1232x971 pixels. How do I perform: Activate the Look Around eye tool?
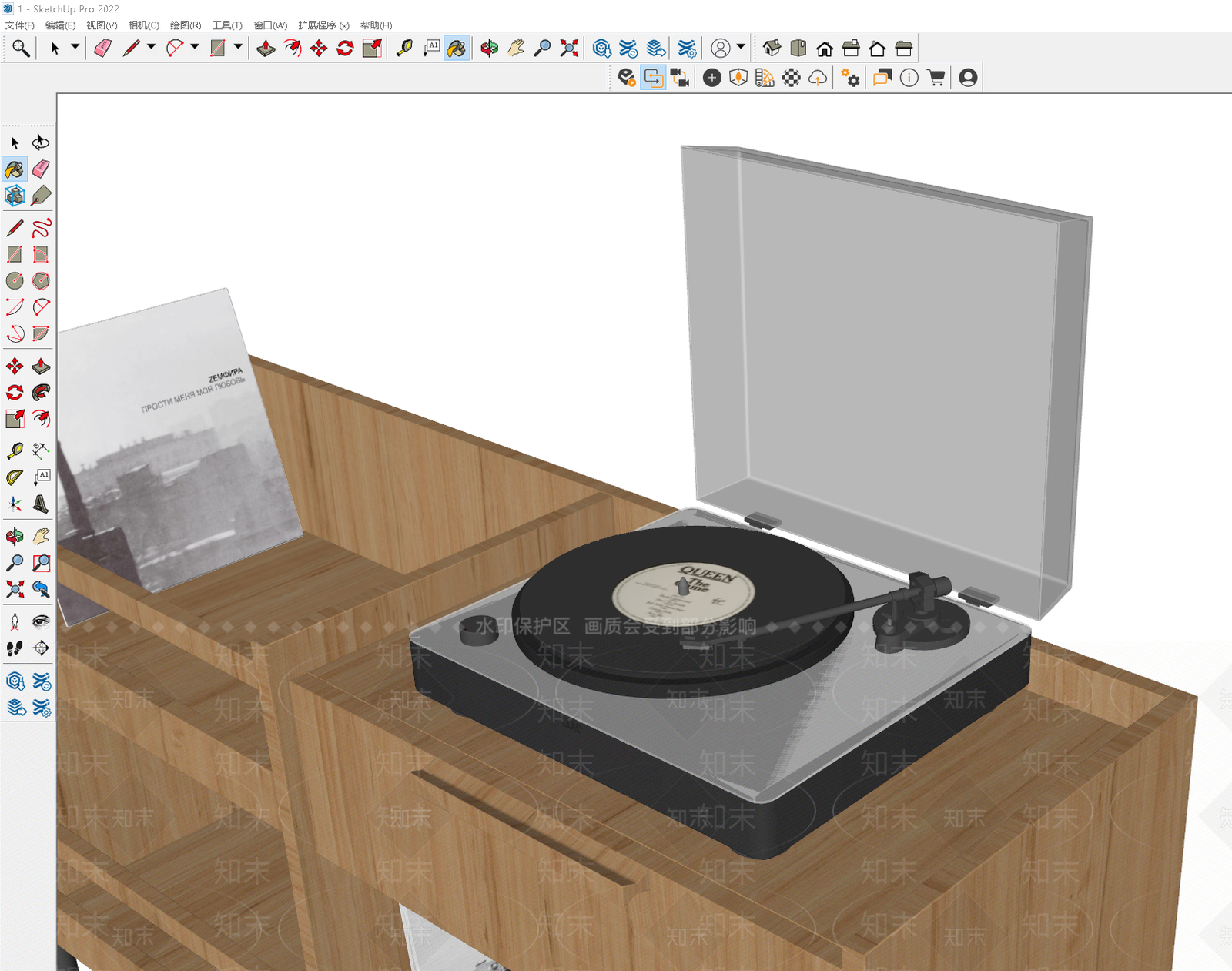41,621
